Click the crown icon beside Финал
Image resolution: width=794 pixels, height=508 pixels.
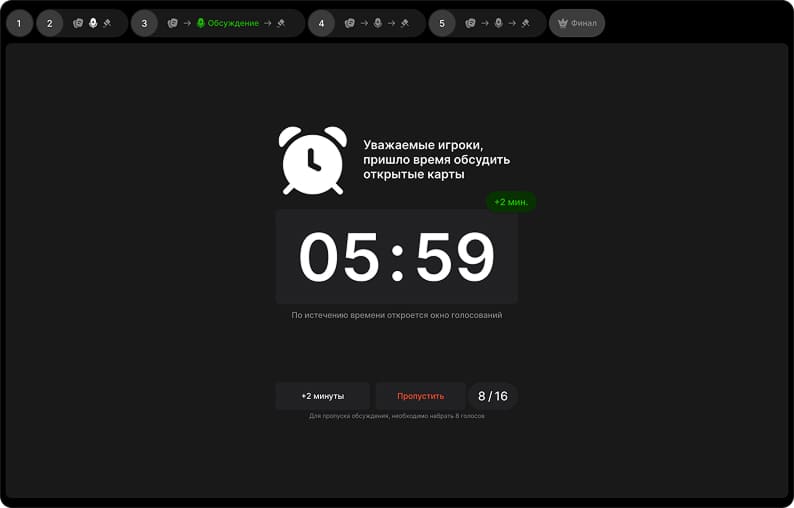pyautogui.click(x=563, y=23)
